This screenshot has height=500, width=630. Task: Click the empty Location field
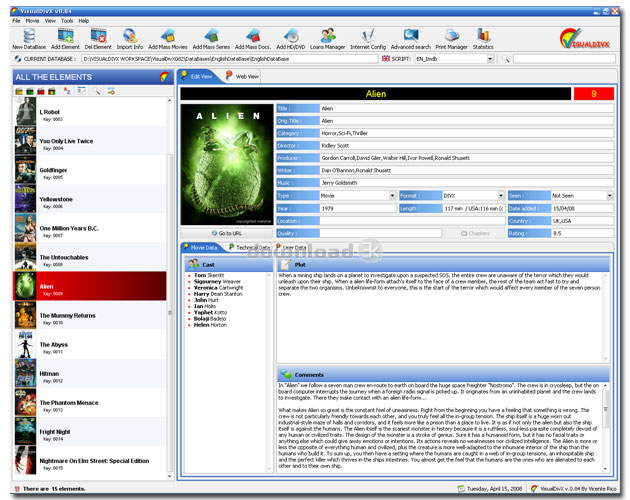click(412, 221)
